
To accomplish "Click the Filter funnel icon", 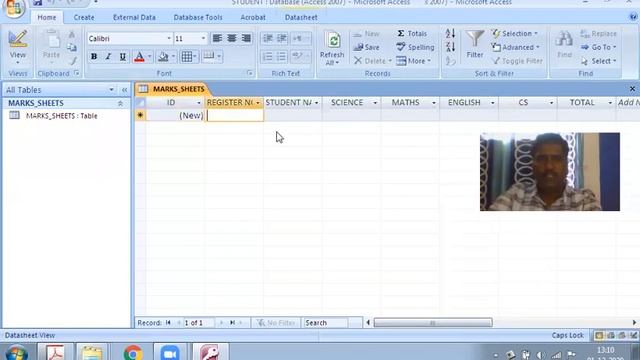I will [475, 39].
